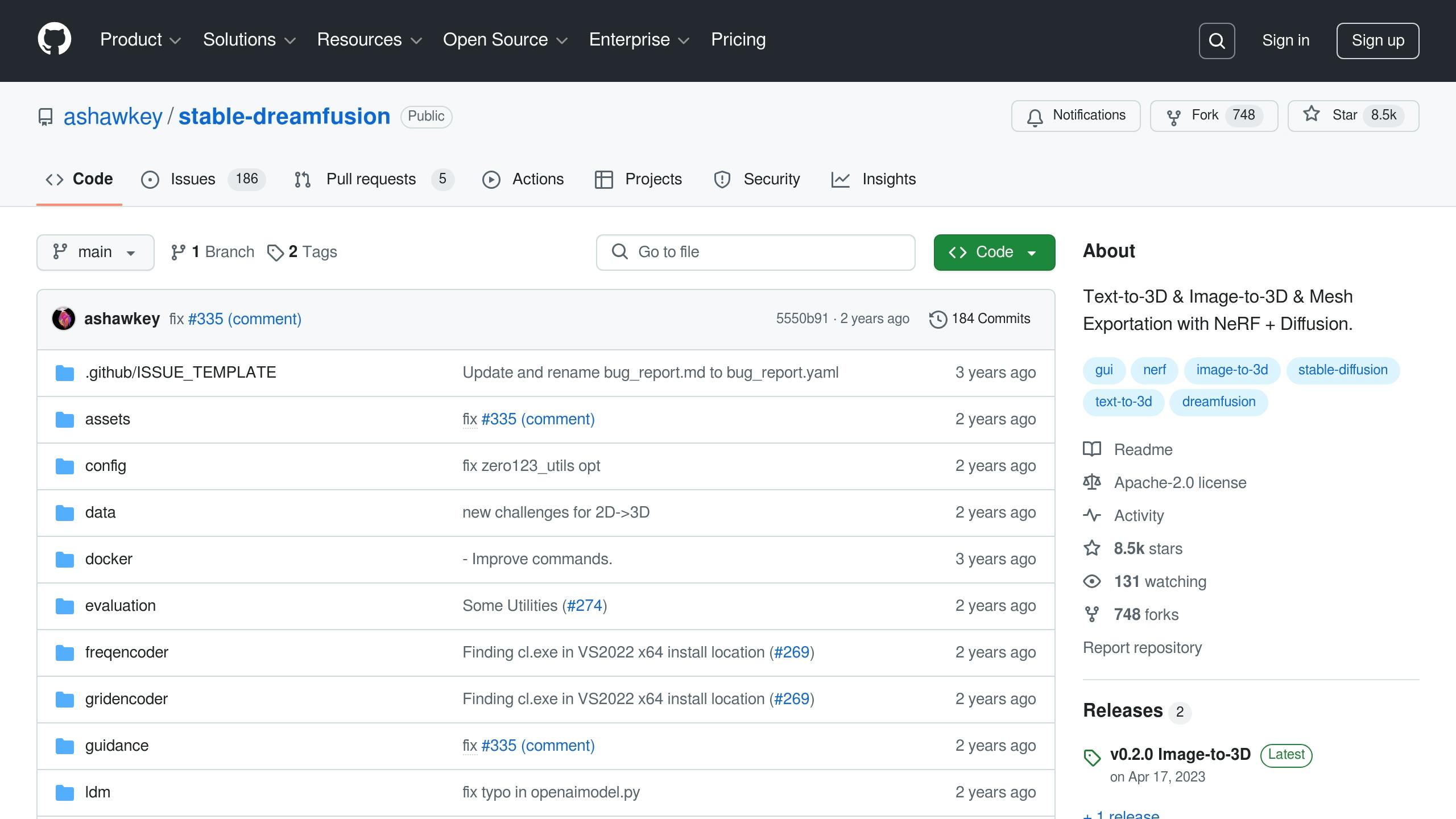Select the text-to-3d topic tag
The height and width of the screenshot is (819, 1456).
(1123, 402)
